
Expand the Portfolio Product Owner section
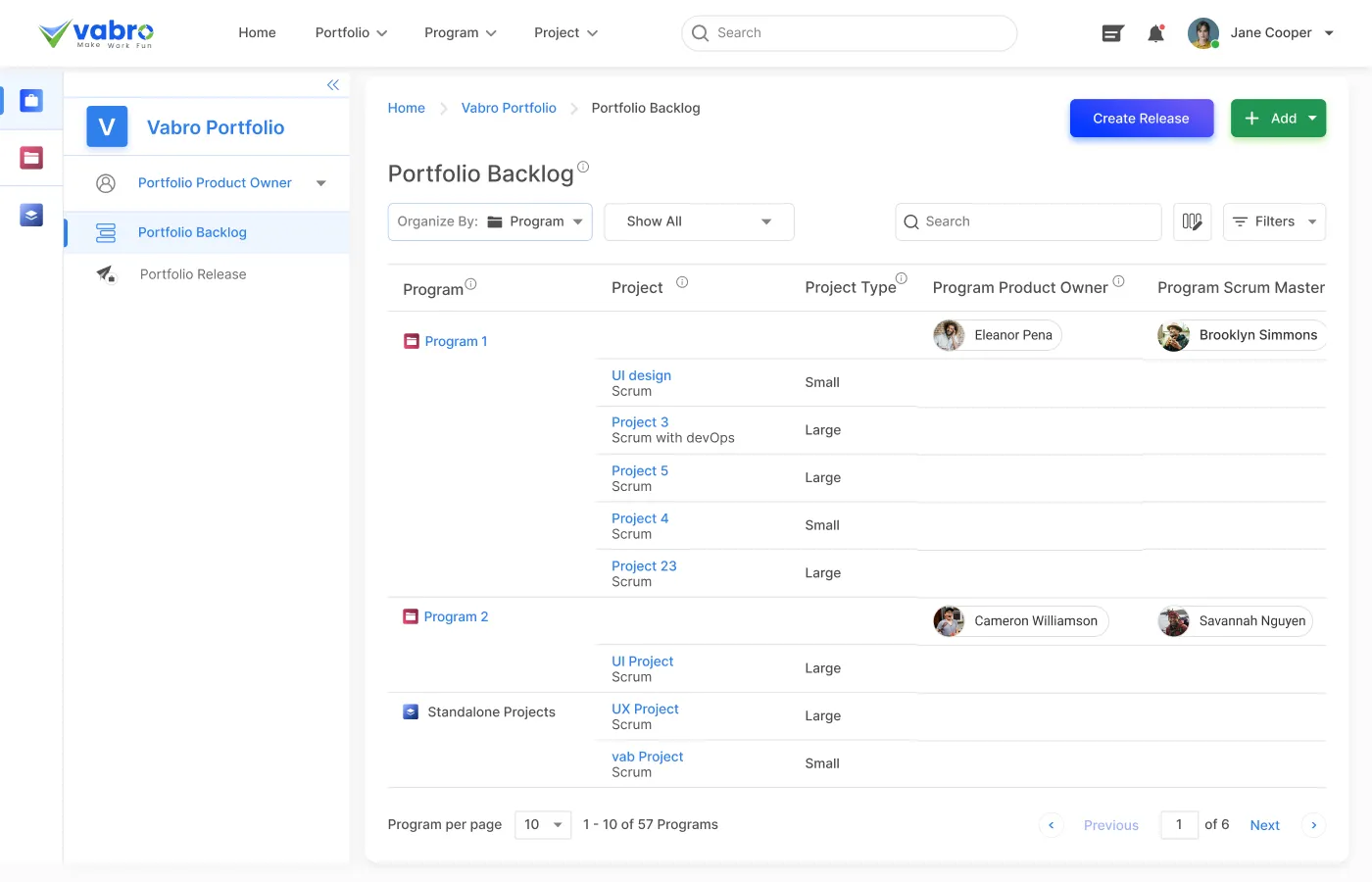click(320, 183)
